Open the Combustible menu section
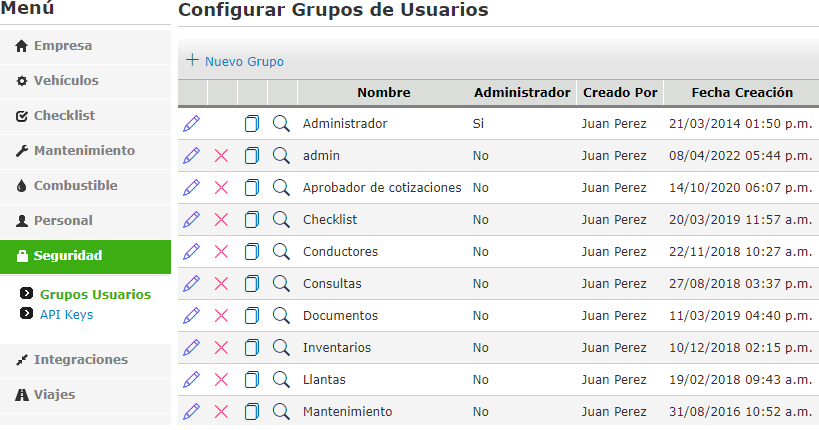 tap(85, 186)
